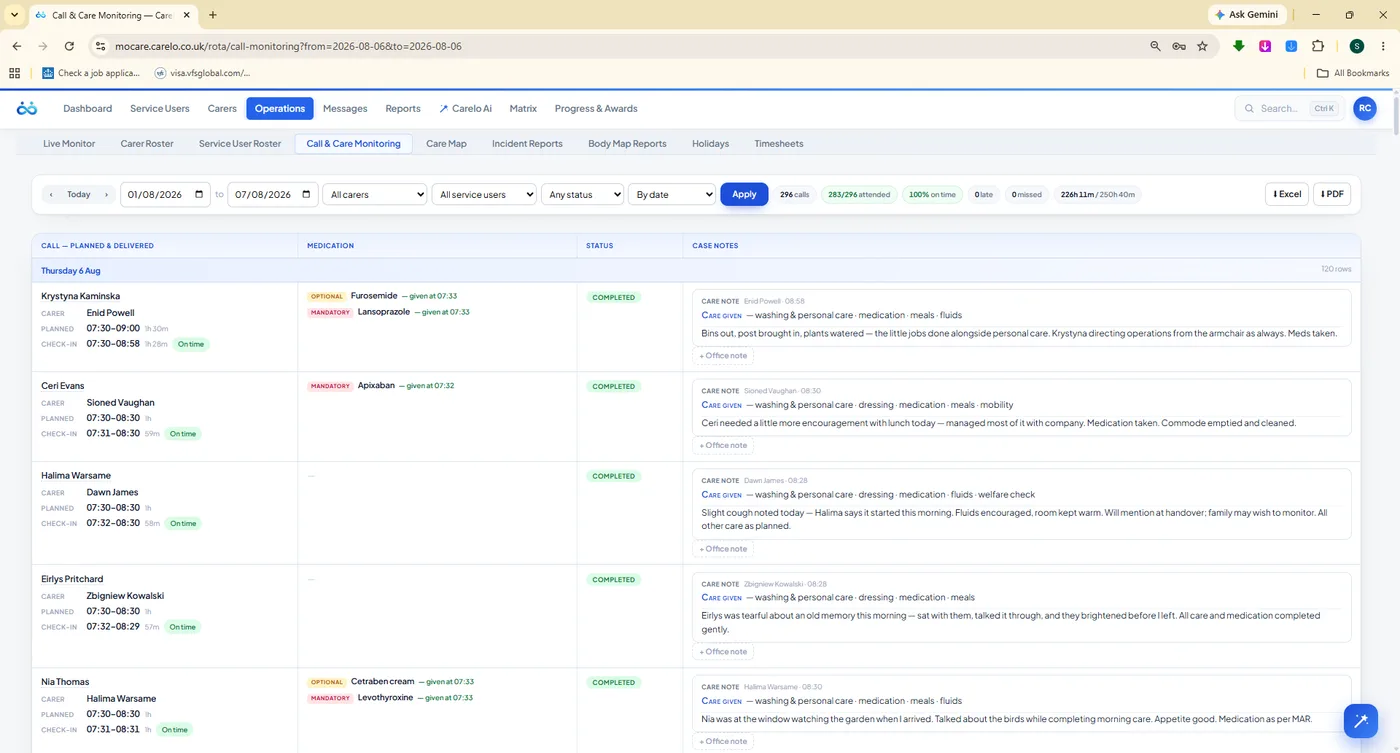Open the Matrix menu item
This screenshot has height=753, width=1400.
coord(523,108)
